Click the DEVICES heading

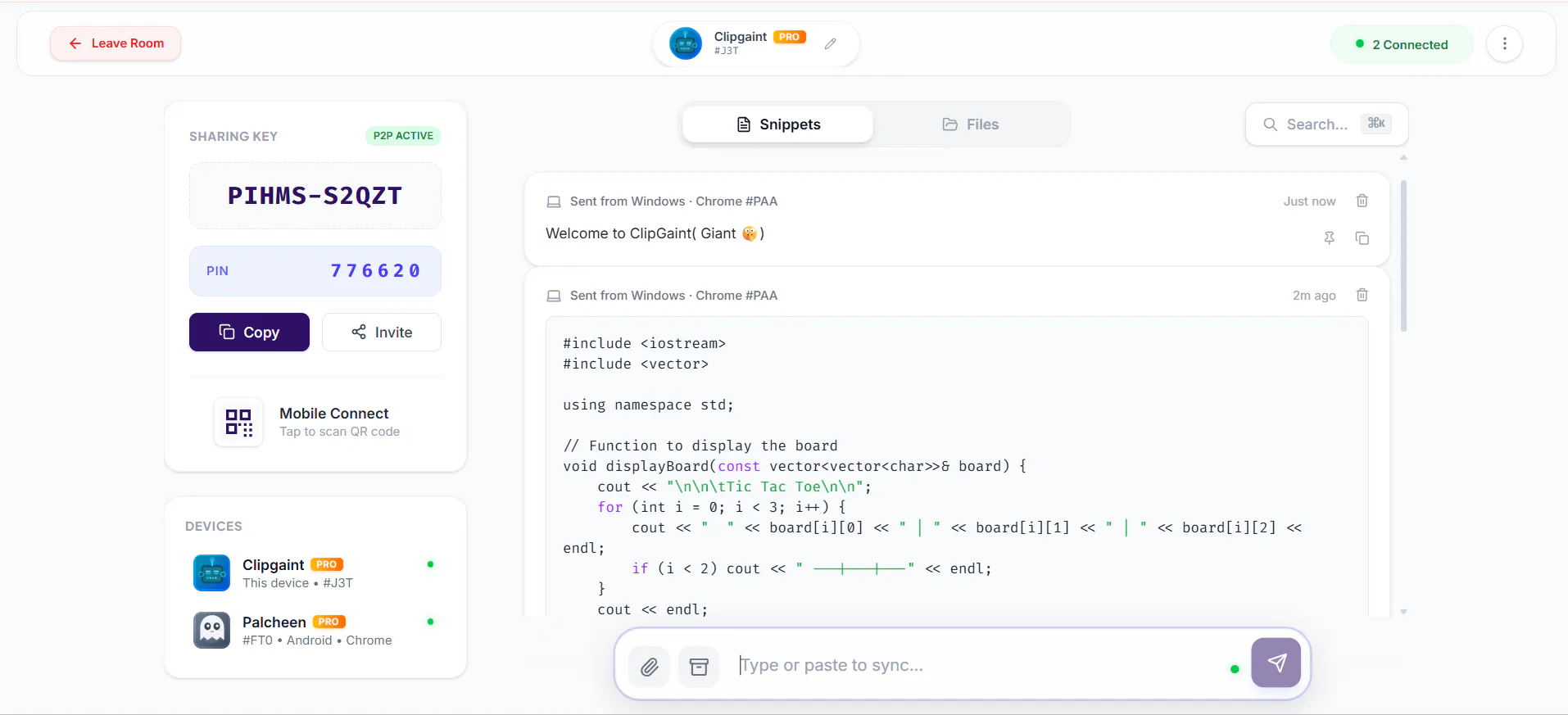pyautogui.click(x=214, y=527)
